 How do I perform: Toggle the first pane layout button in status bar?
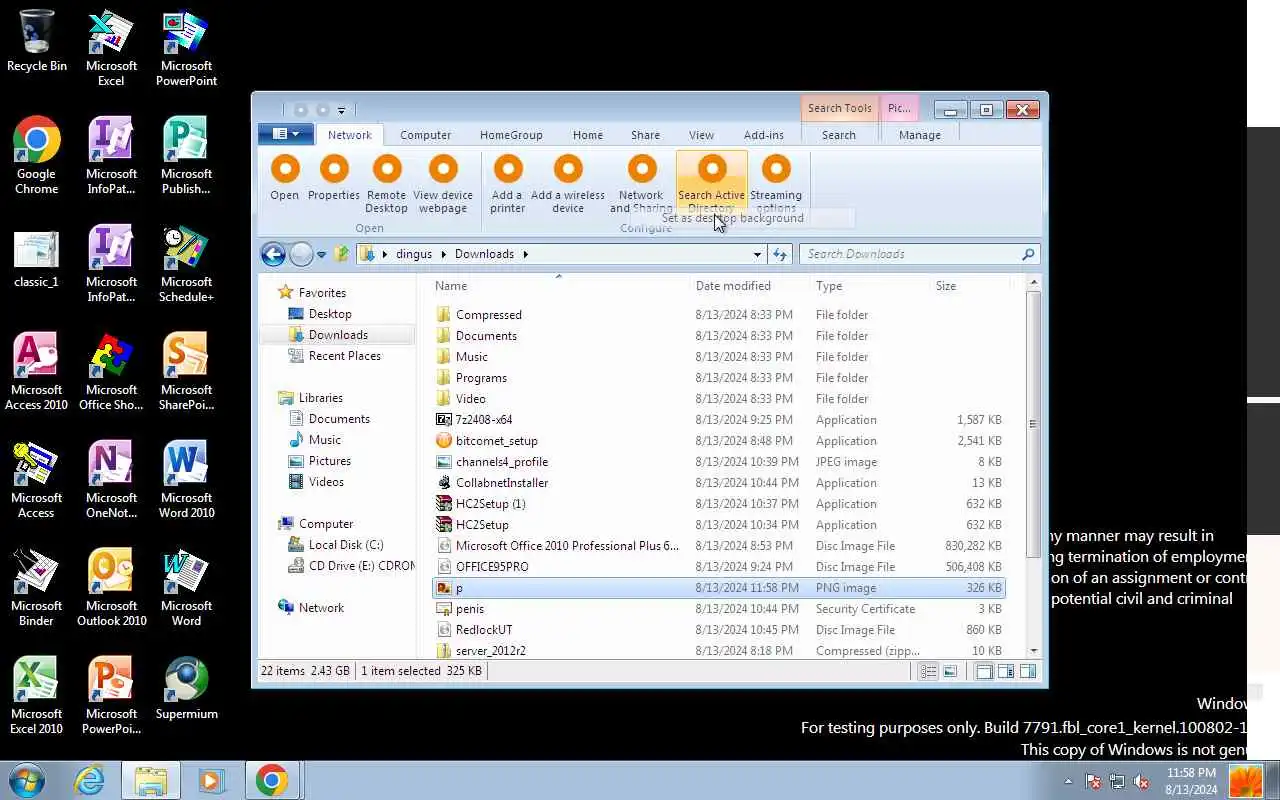click(x=984, y=672)
